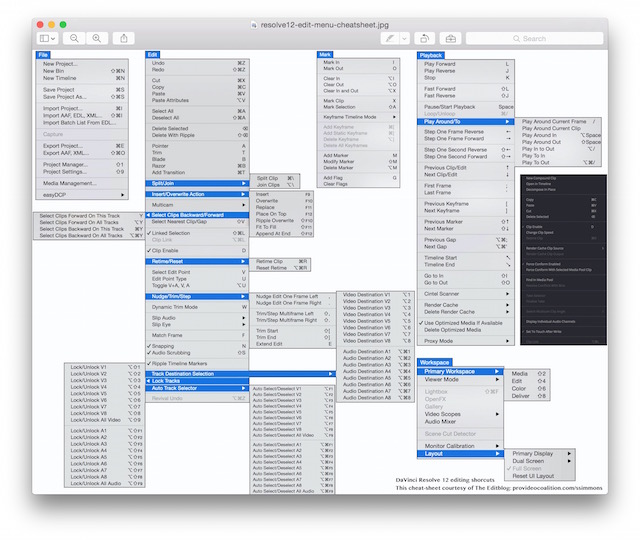Click the 'Play Around Current Clip' text
This screenshot has height=540, width=640.
[551, 128]
